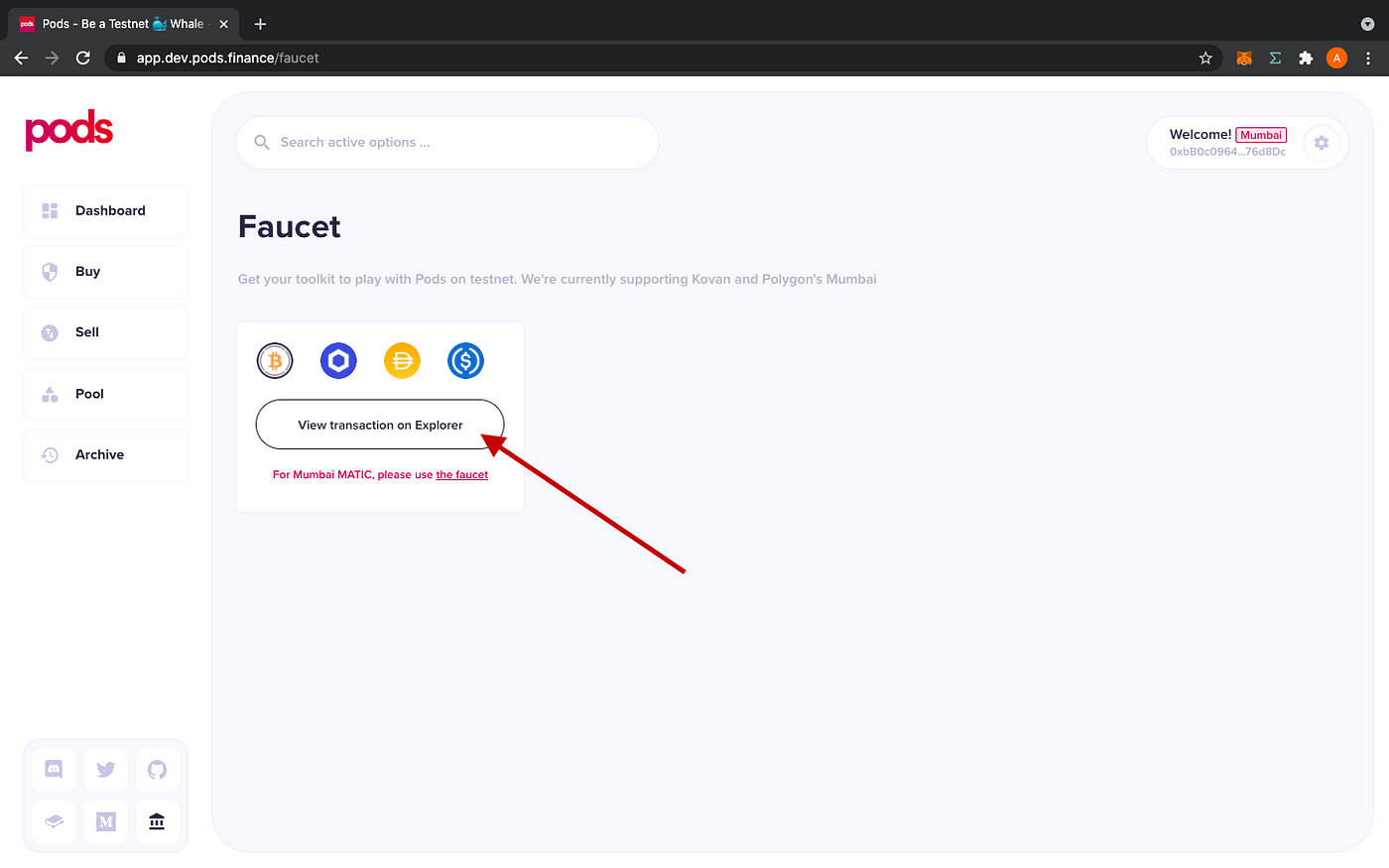
Task: Click the address bar URL
Action: pos(228,58)
